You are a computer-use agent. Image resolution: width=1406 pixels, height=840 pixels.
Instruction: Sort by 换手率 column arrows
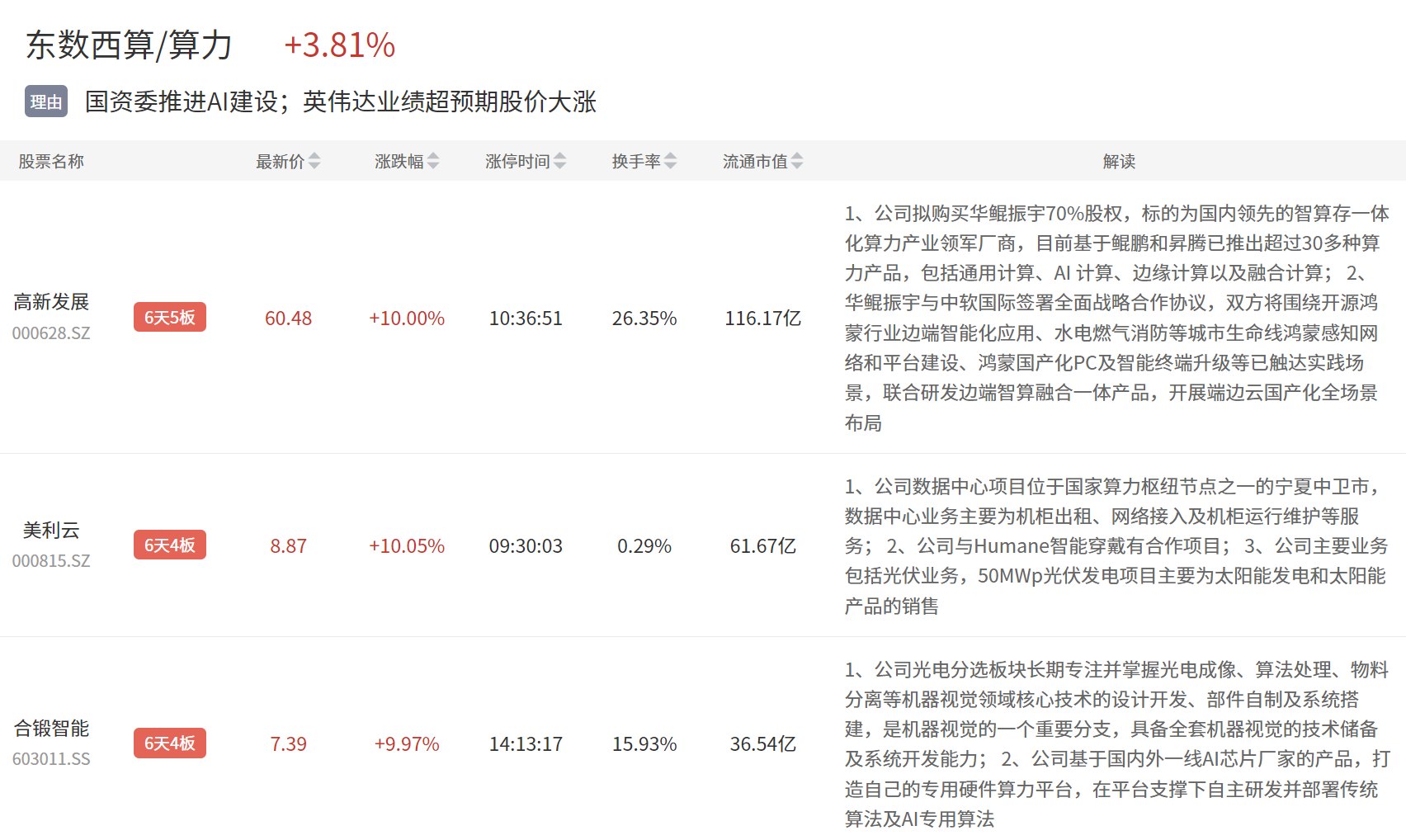coord(670,162)
